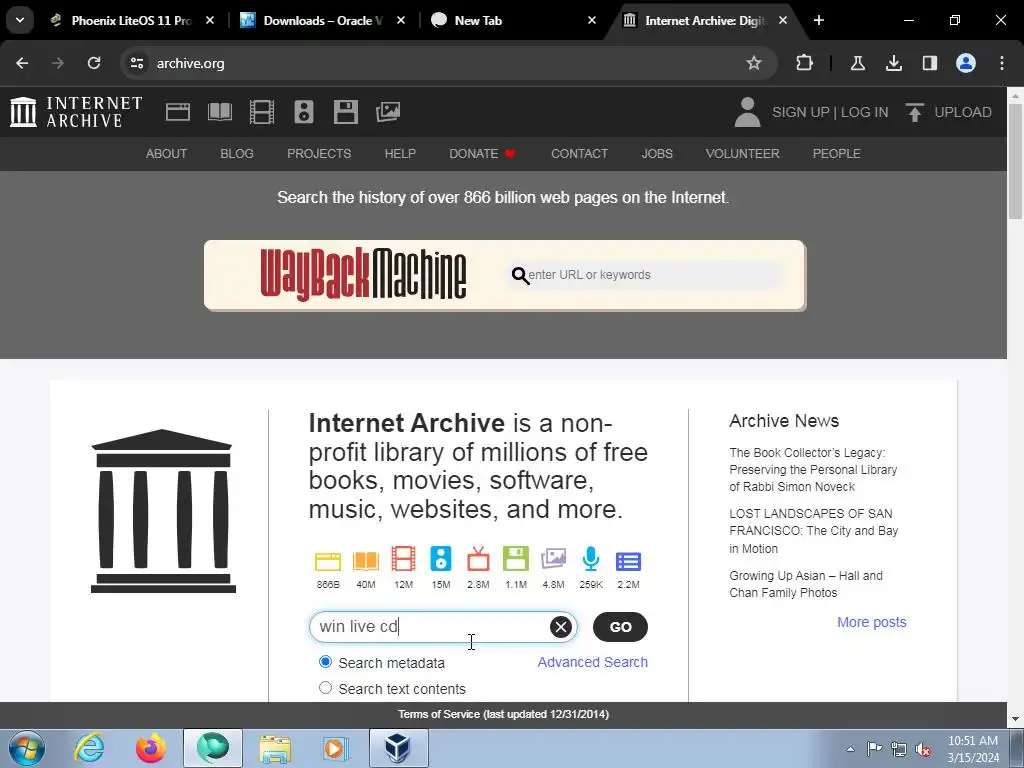The image size is (1024, 768).
Task: Click the Internet Archive logo in header
Action: (76, 112)
